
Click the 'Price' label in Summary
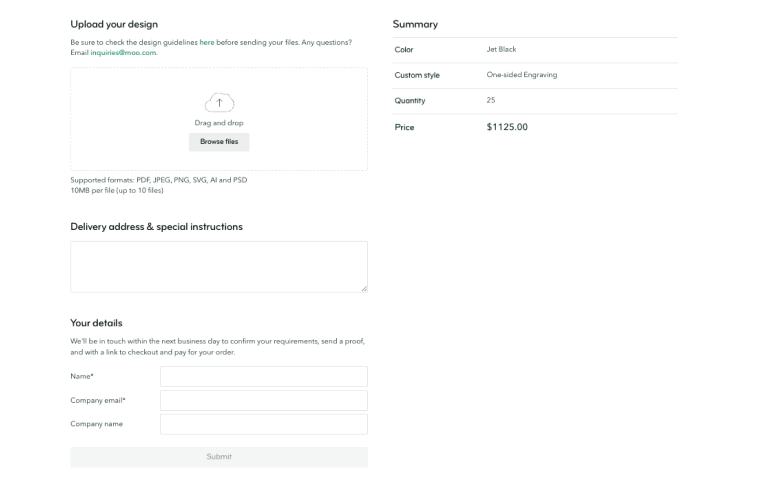click(x=404, y=127)
